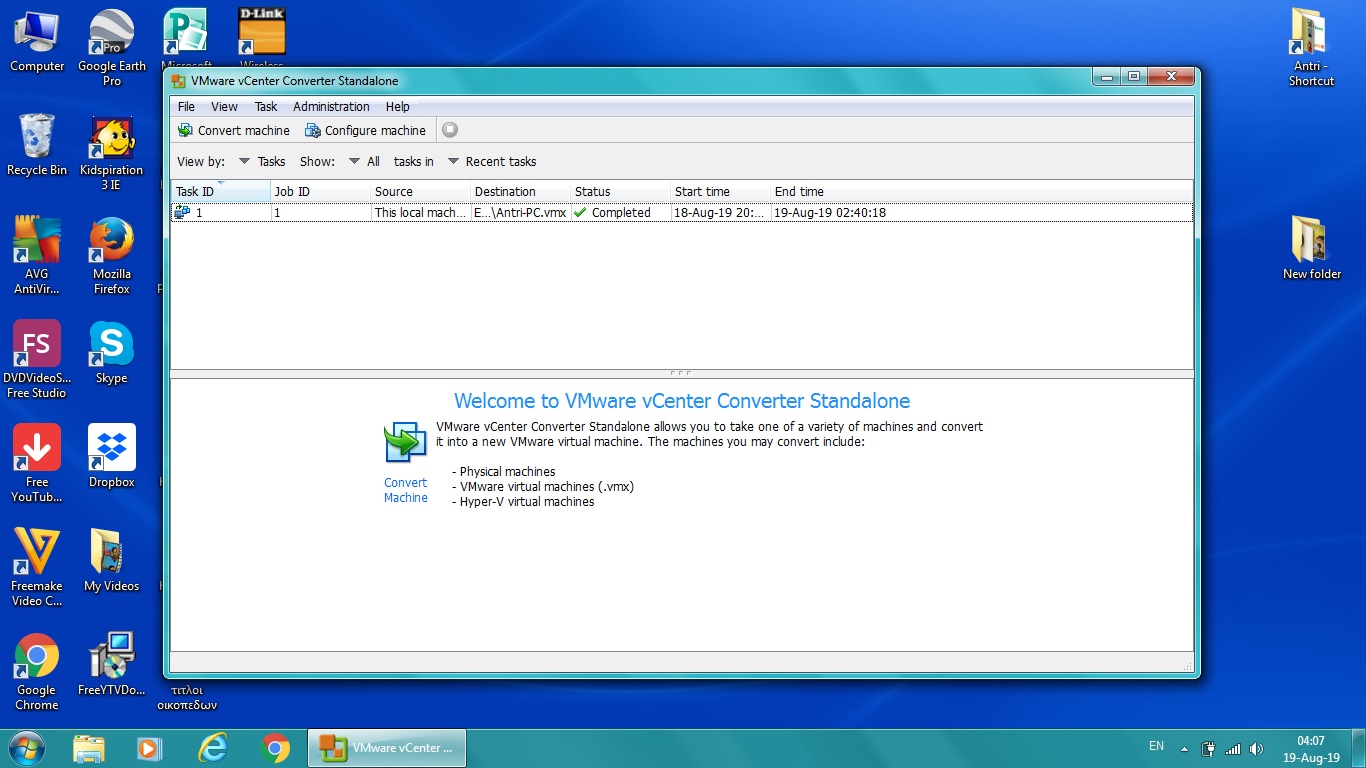Viewport: 1366px width, 768px height.
Task: Expand the Recent tasks dropdown
Action: 492,161
